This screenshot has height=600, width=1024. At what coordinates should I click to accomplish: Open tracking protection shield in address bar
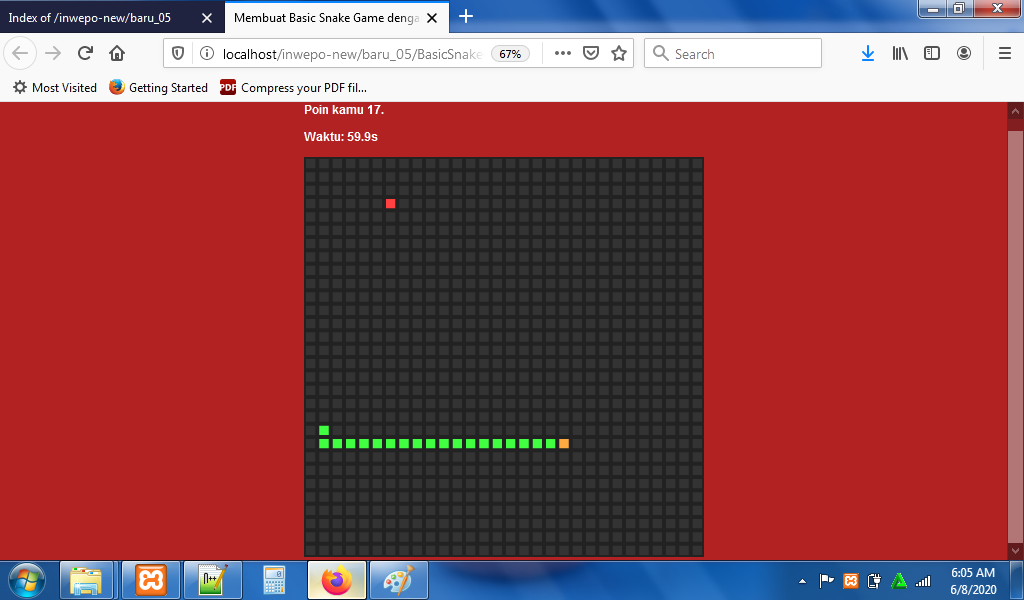[178, 54]
